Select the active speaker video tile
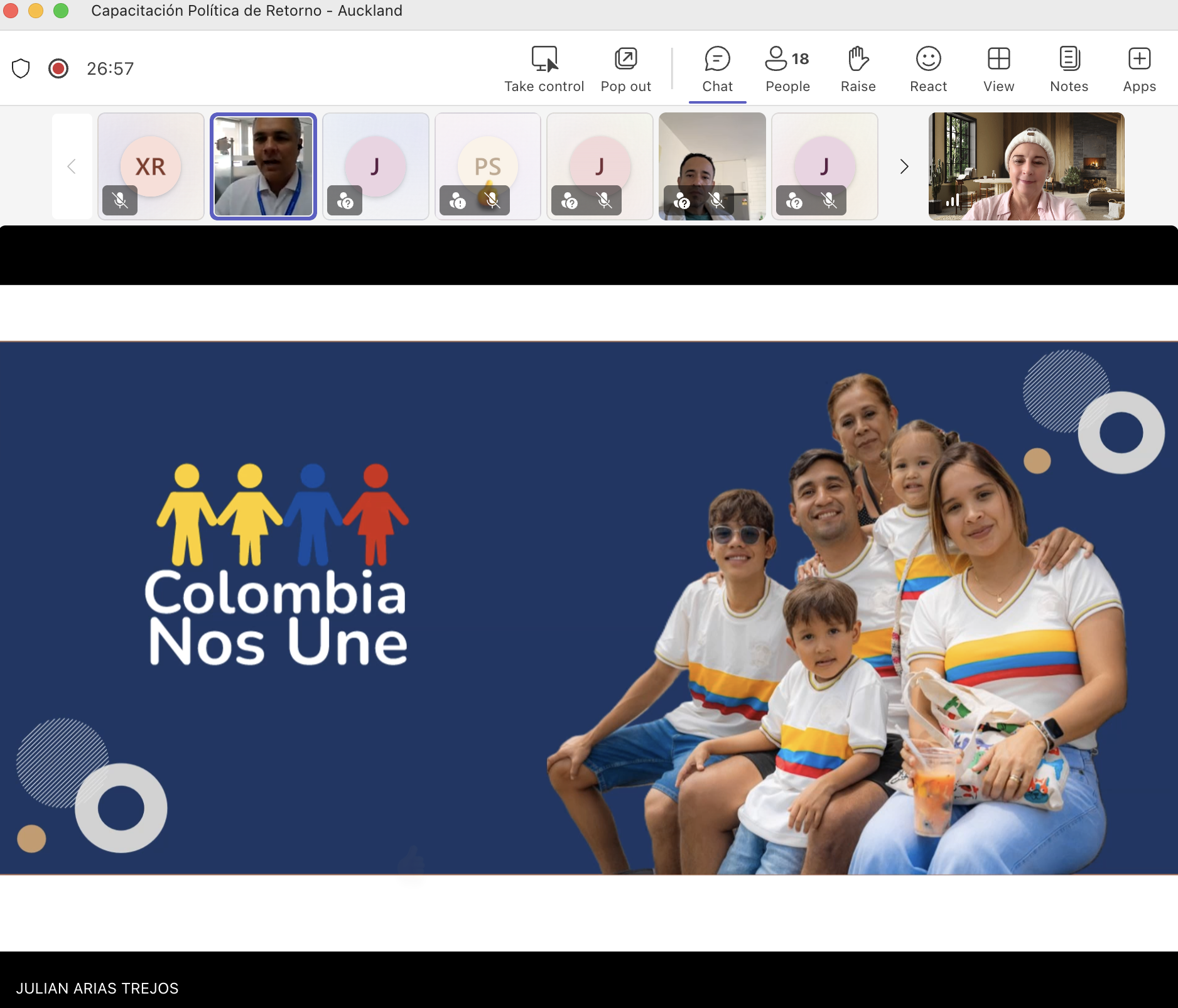Viewport: 1178px width, 1008px height. pos(263,166)
